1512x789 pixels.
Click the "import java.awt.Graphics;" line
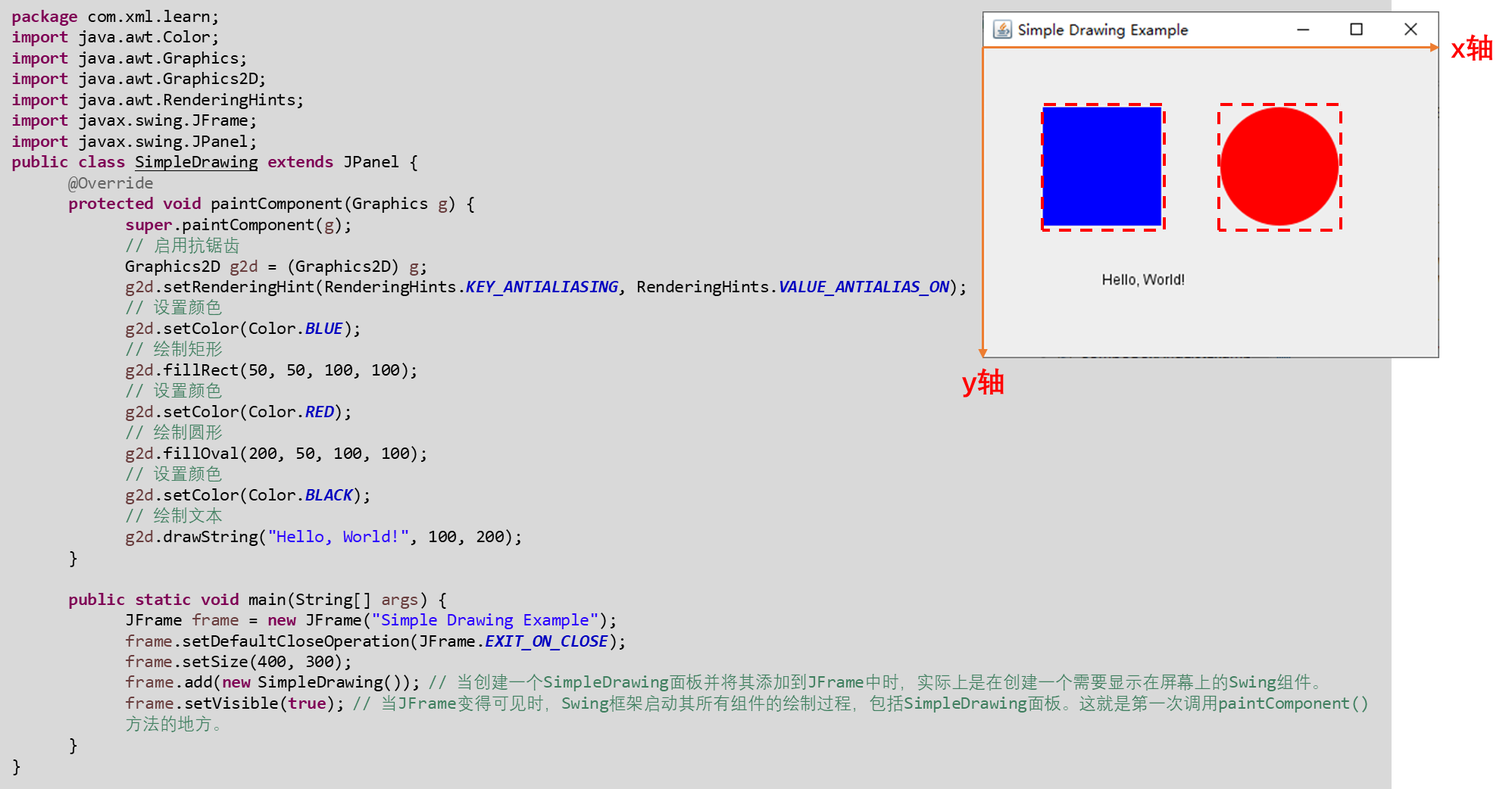(x=129, y=58)
